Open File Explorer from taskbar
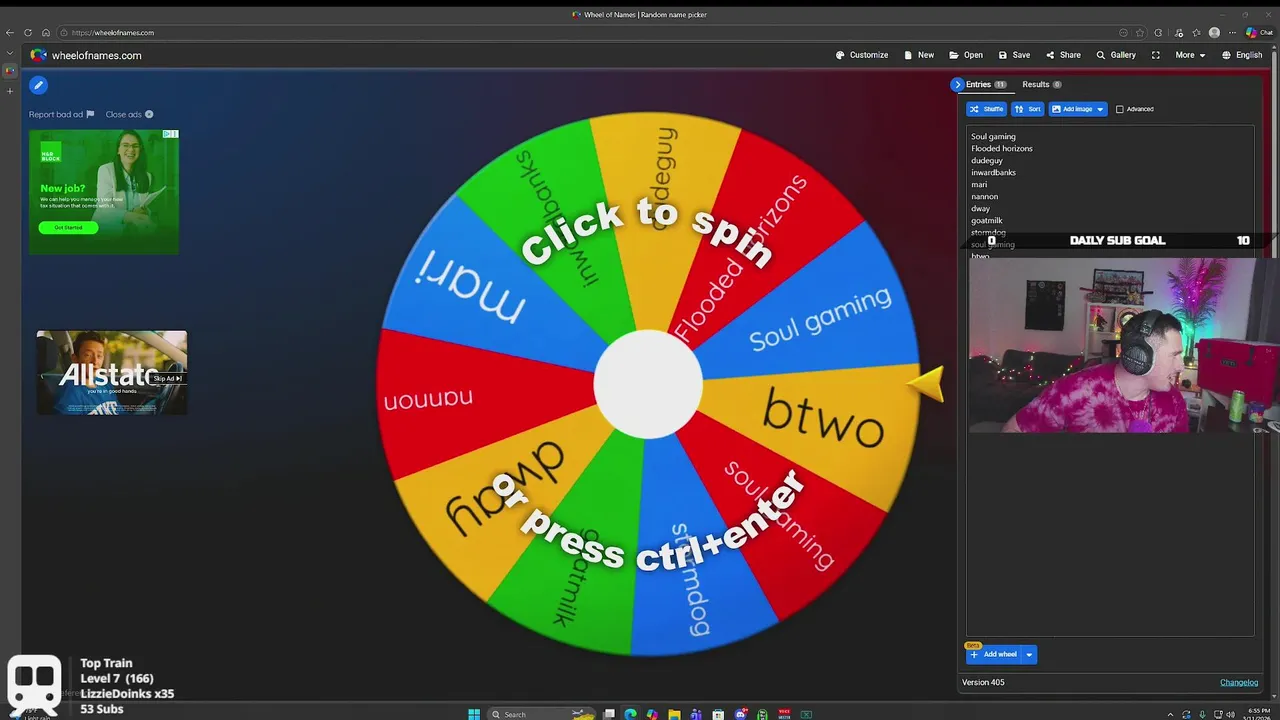Image resolution: width=1280 pixels, height=720 pixels. coord(675,714)
